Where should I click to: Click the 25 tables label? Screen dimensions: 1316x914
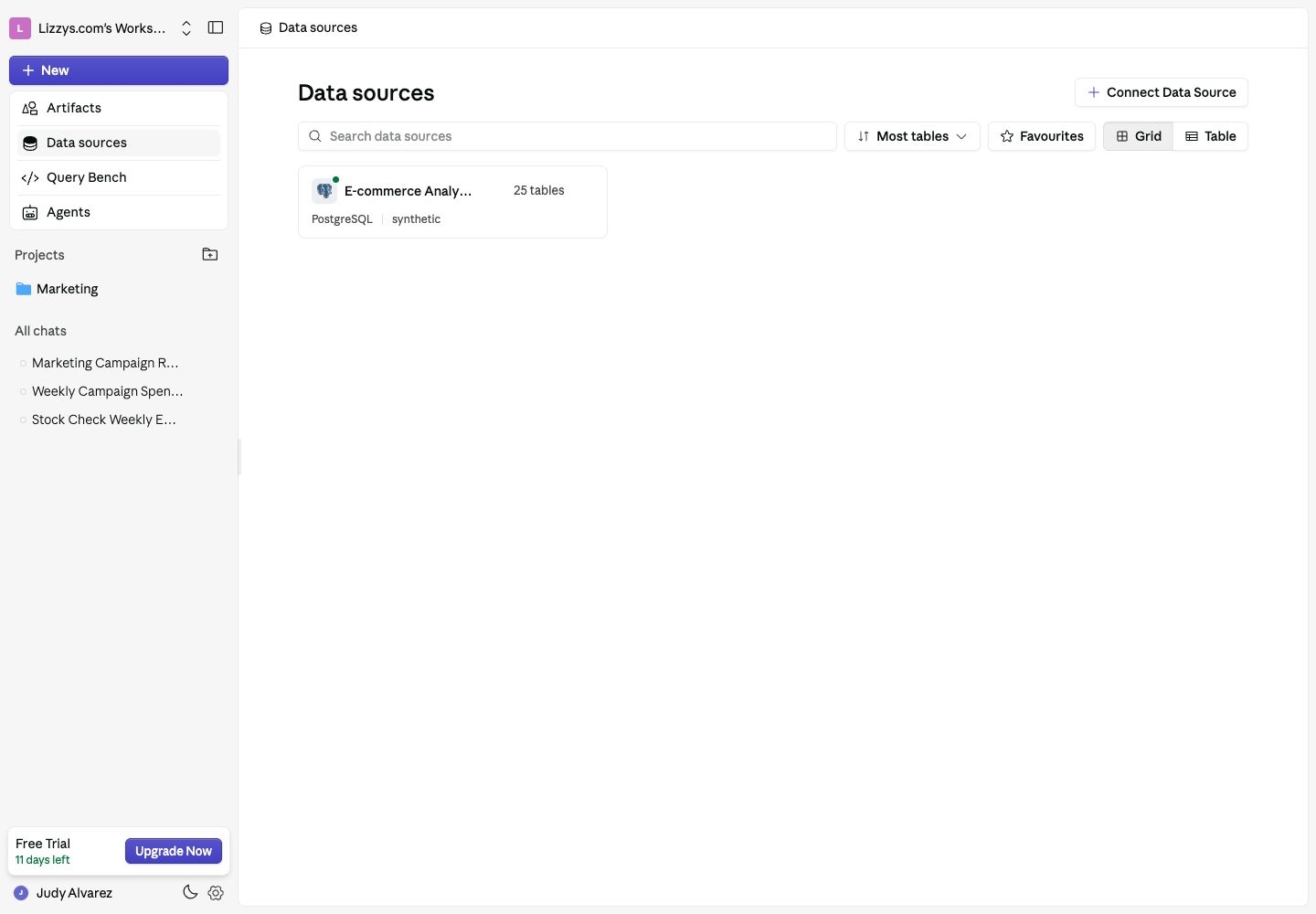[x=538, y=190]
